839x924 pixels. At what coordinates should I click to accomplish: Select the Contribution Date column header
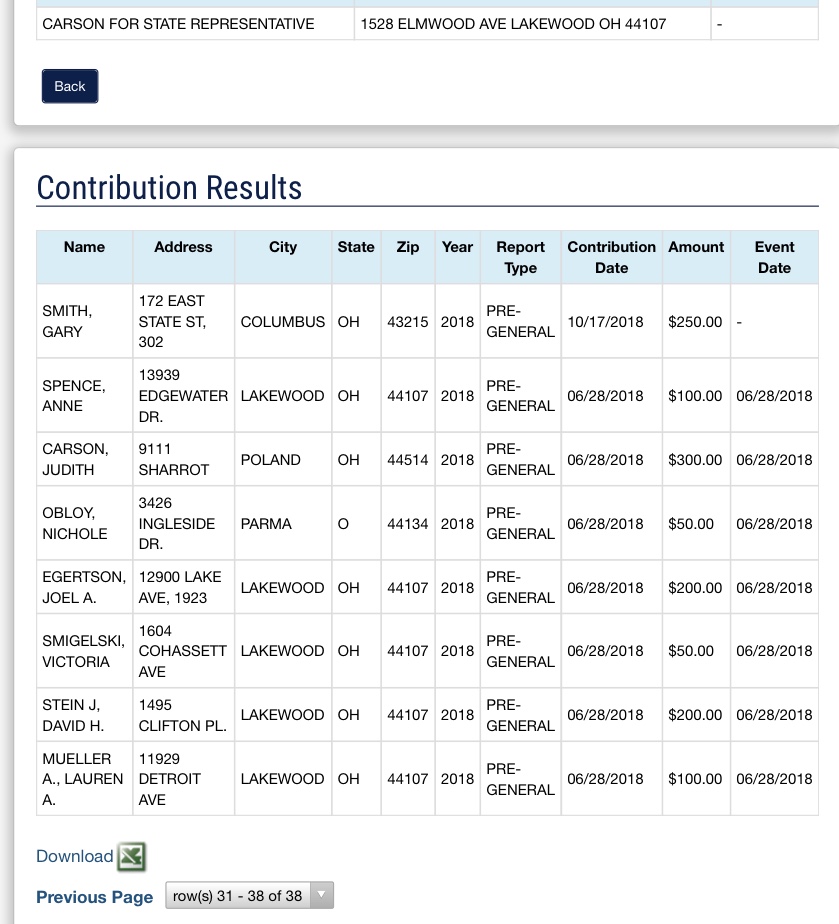611,257
